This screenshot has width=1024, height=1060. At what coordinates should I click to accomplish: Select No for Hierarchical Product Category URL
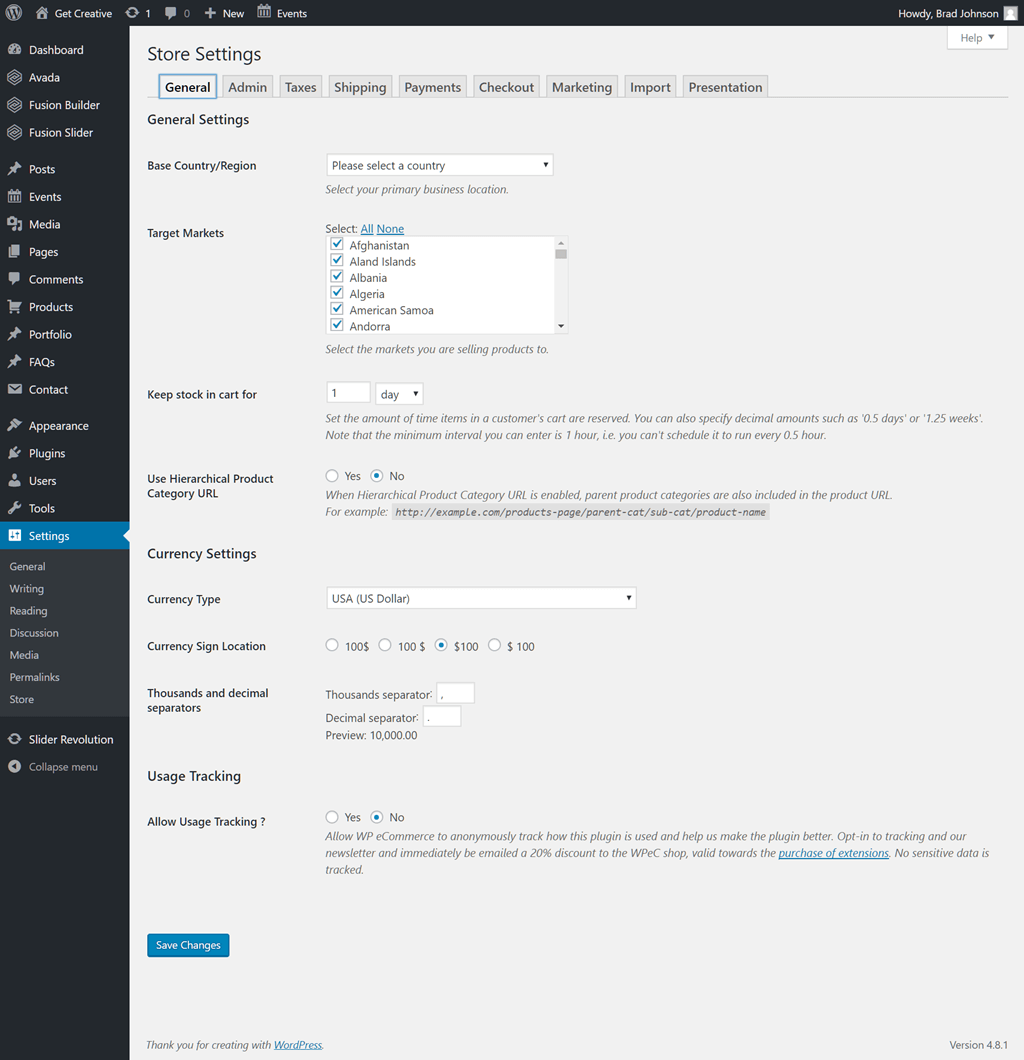click(x=377, y=476)
